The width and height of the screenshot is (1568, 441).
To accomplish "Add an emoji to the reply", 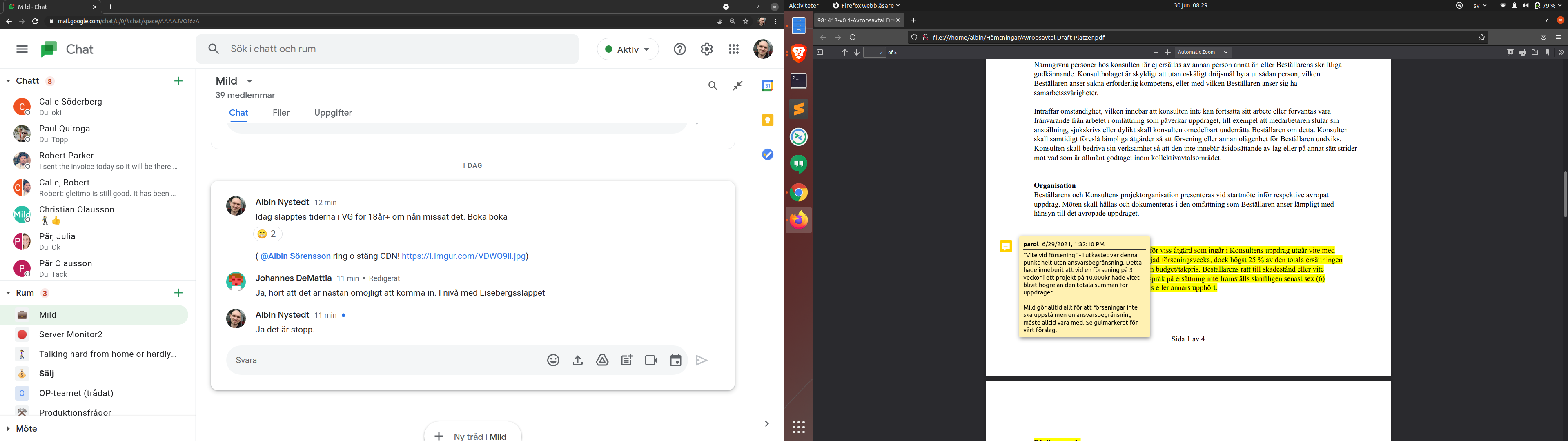I will coord(553,361).
